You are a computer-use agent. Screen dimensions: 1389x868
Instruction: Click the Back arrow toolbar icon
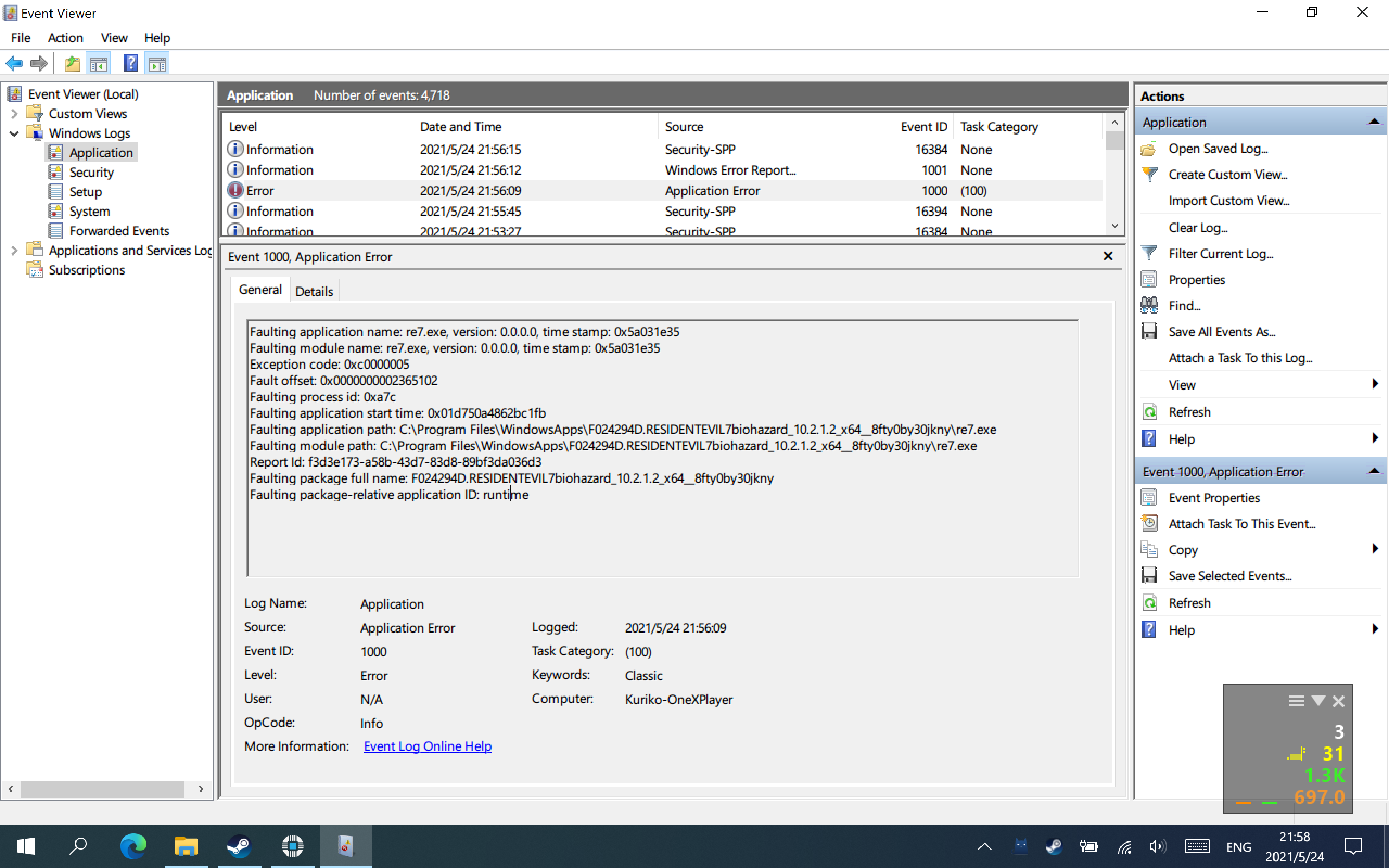click(14, 63)
